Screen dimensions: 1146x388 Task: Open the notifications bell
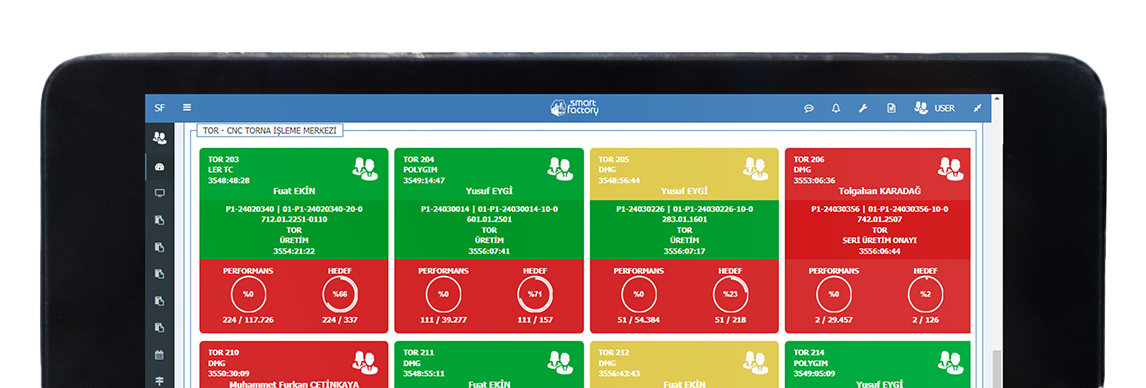pyautogui.click(x=836, y=108)
